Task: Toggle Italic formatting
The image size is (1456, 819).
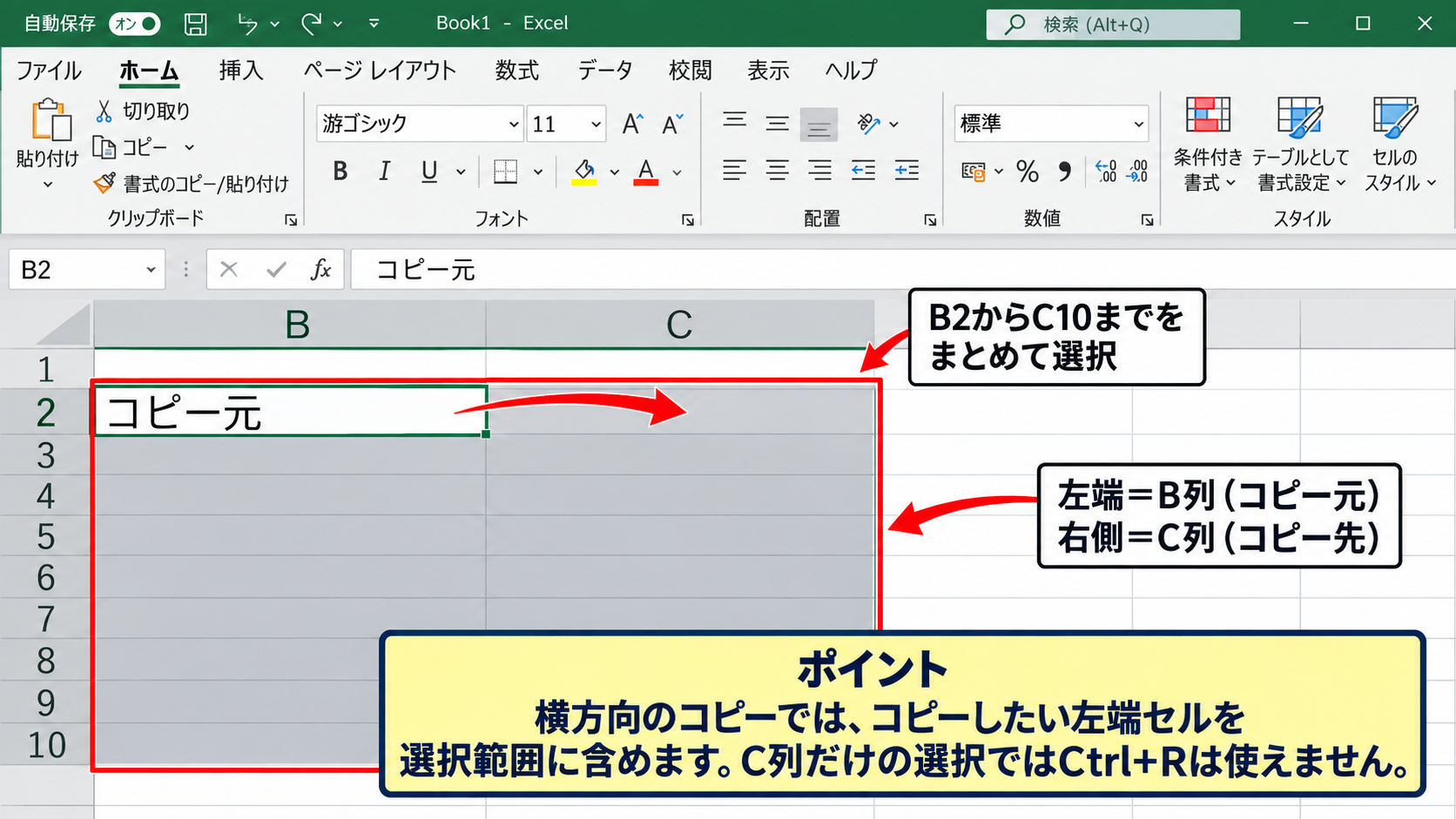Action: point(384,171)
